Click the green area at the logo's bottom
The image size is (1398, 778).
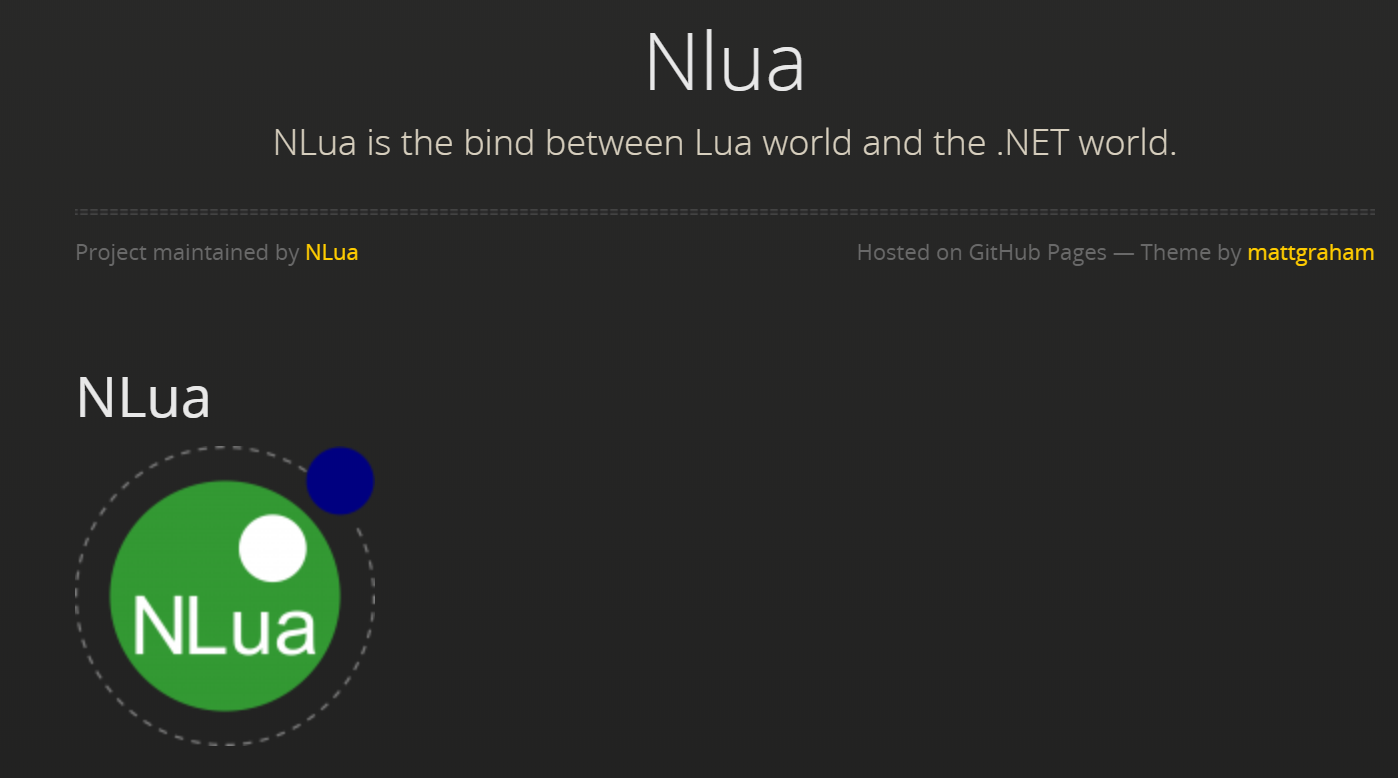[225, 688]
